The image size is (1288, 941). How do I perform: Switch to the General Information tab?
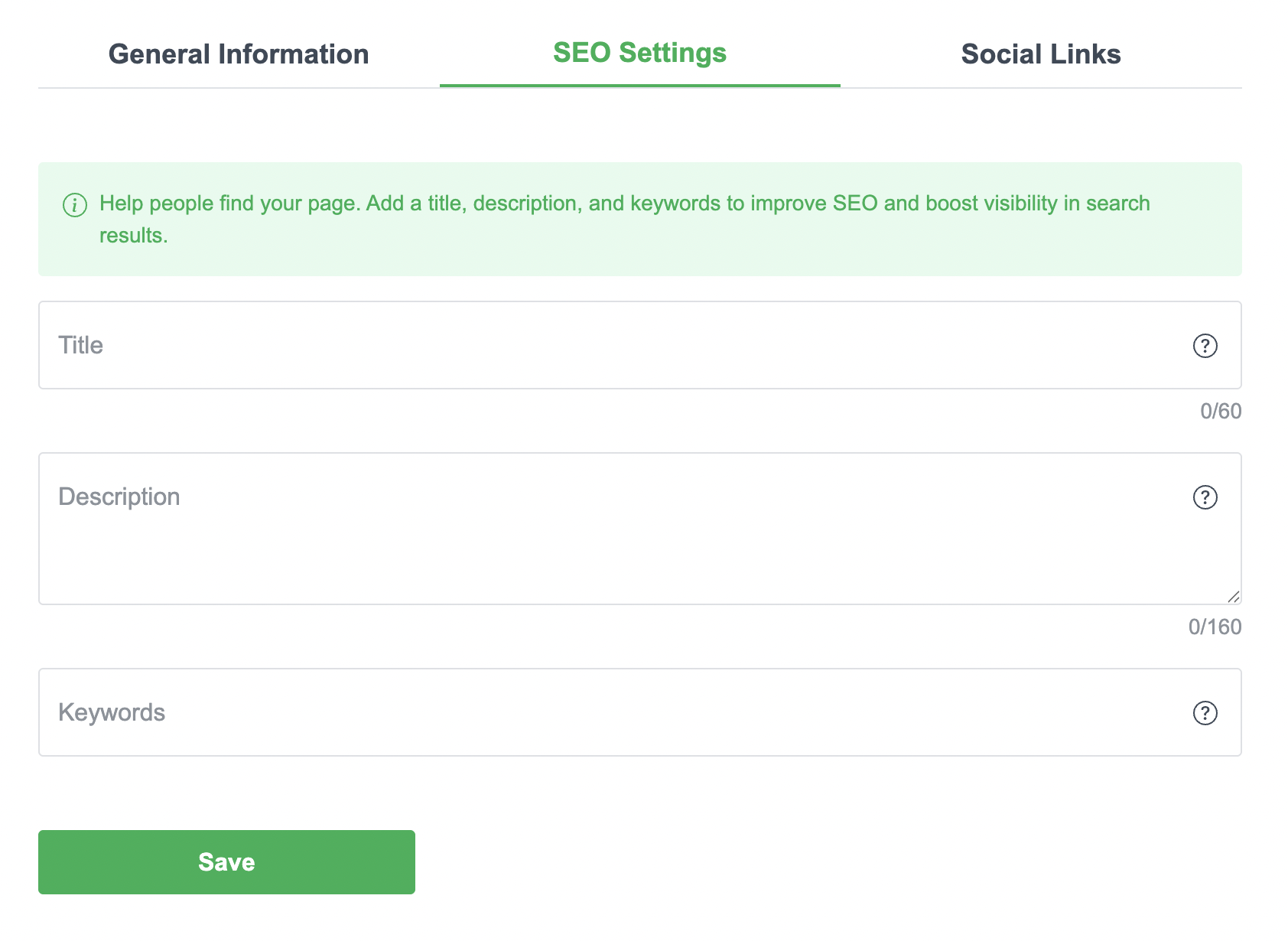pyautogui.click(x=239, y=54)
